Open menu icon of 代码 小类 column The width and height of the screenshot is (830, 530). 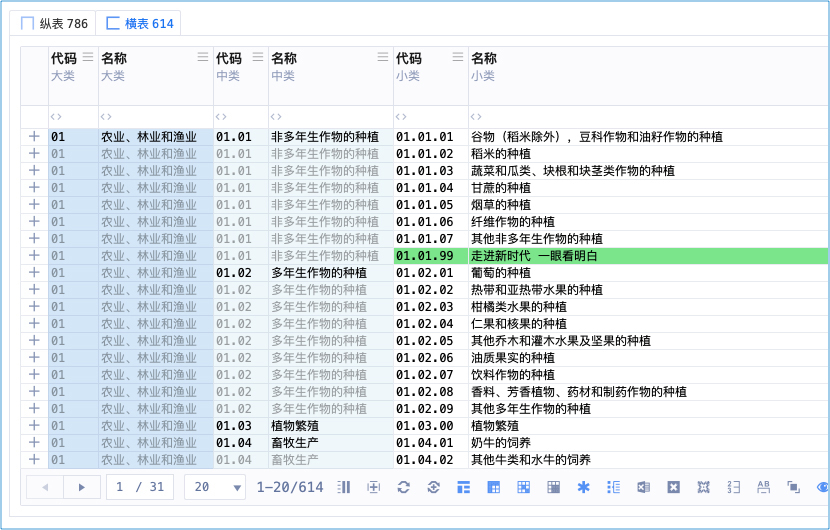(x=458, y=57)
